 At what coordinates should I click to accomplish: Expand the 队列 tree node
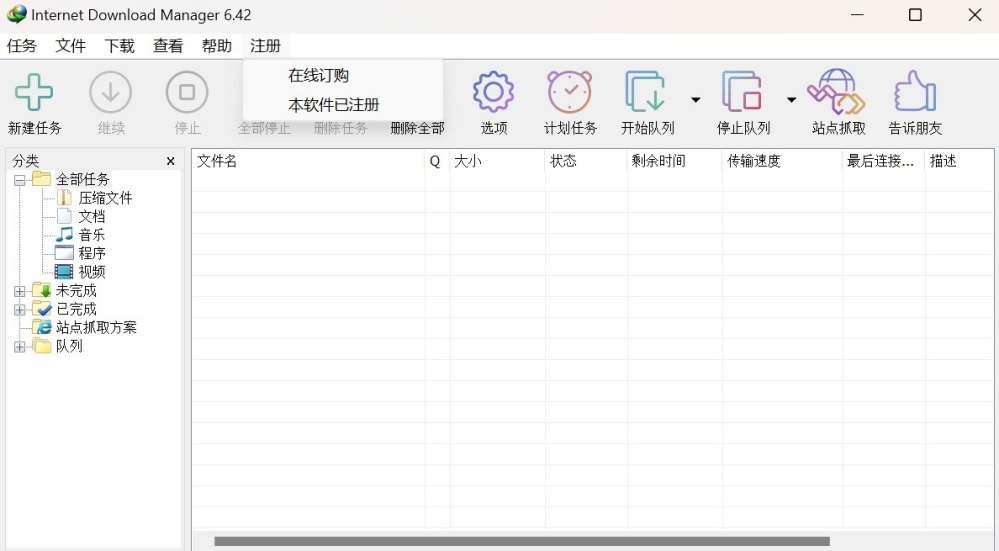point(20,347)
